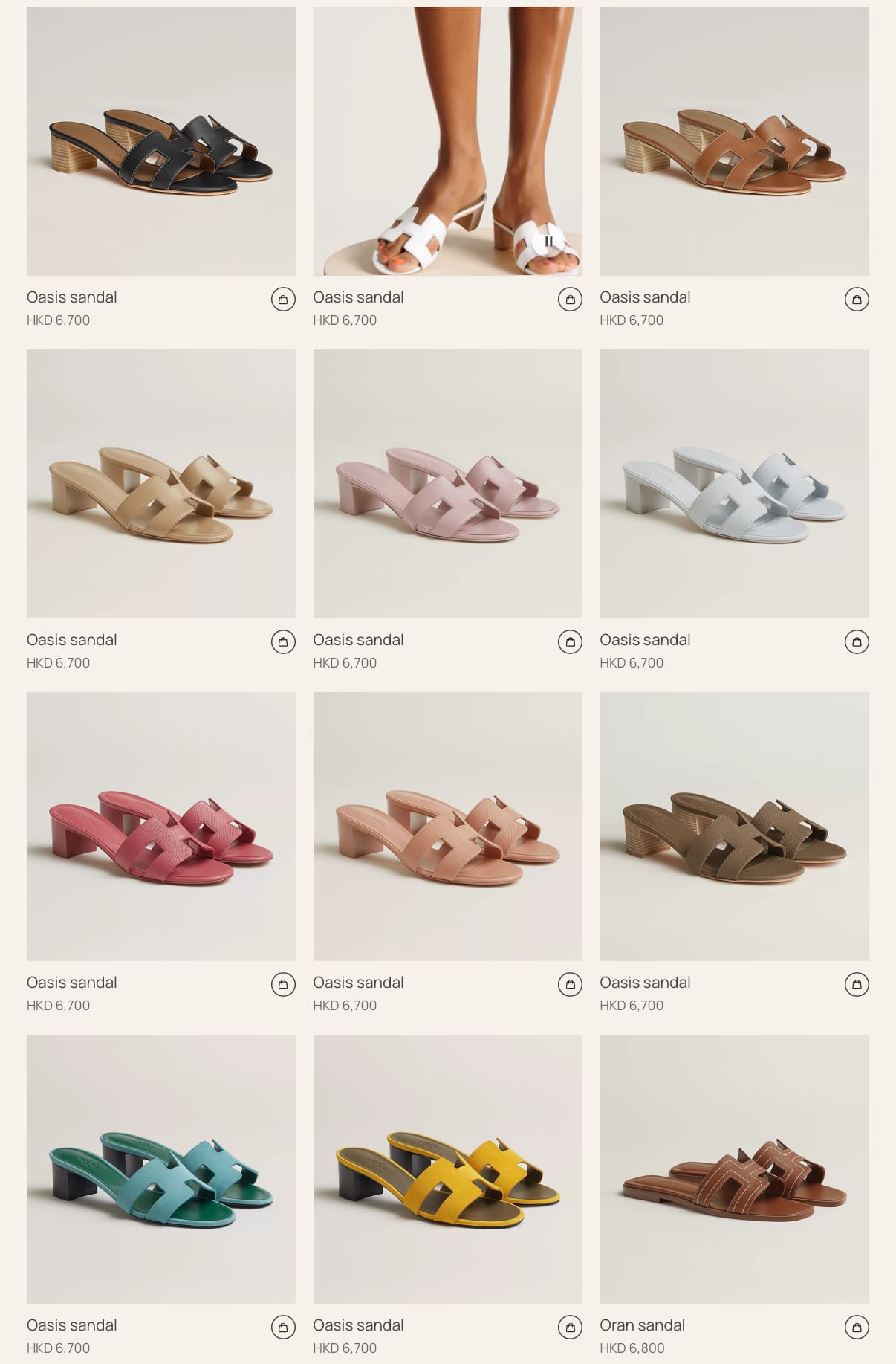Add salmon pink Oasis sandal to bag
The height and width of the screenshot is (1364, 896).
570,985
